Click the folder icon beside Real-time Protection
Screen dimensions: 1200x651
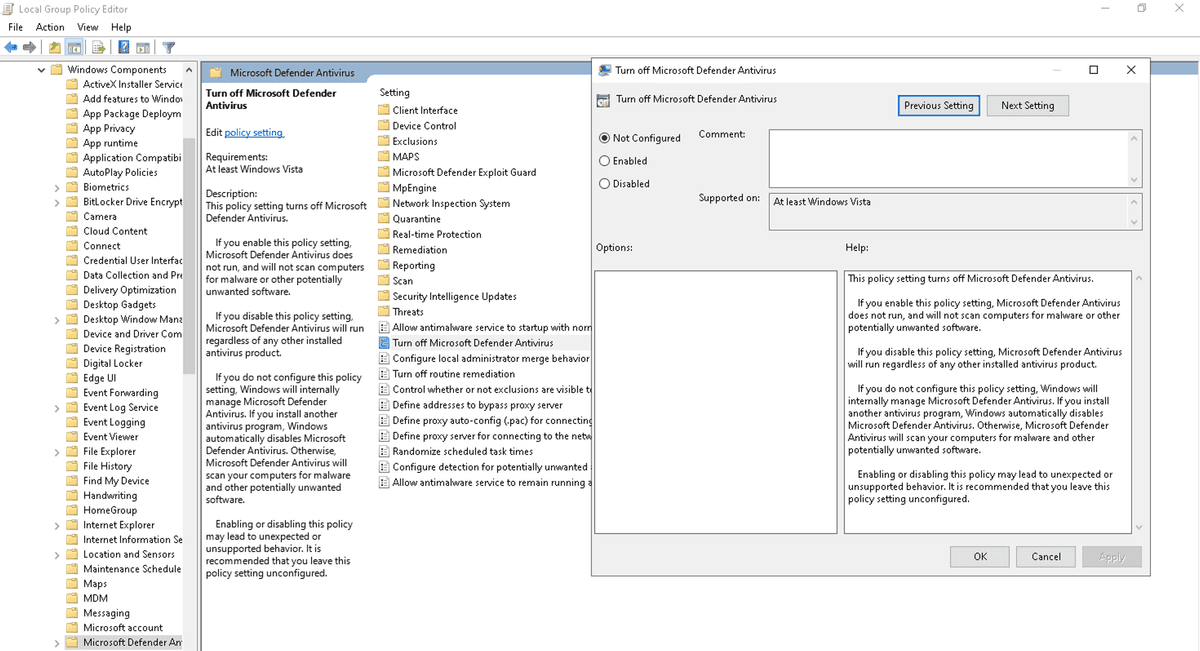point(384,234)
